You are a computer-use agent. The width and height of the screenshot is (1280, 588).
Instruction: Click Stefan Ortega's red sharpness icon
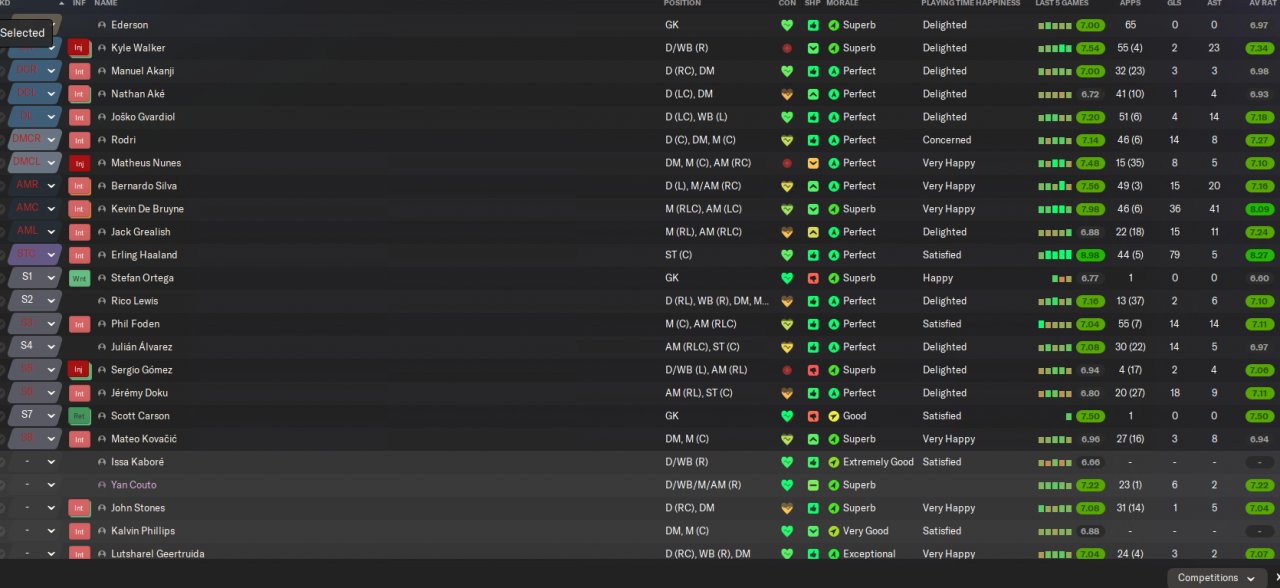(x=813, y=278)
